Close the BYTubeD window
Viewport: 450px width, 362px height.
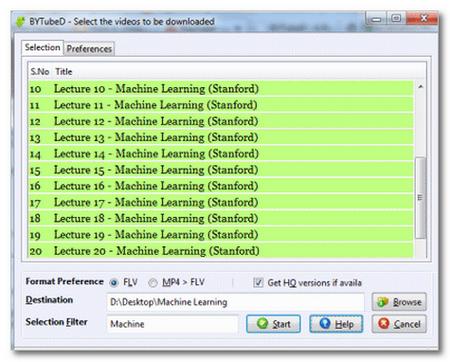click(x=423, y=18)
